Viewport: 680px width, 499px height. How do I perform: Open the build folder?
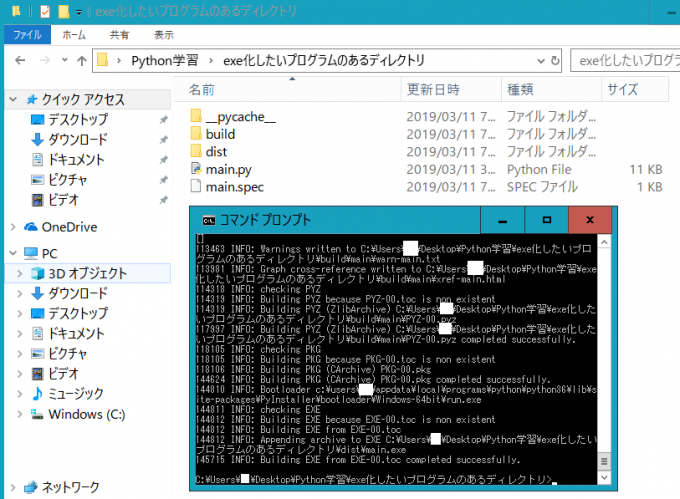[219, 133]
